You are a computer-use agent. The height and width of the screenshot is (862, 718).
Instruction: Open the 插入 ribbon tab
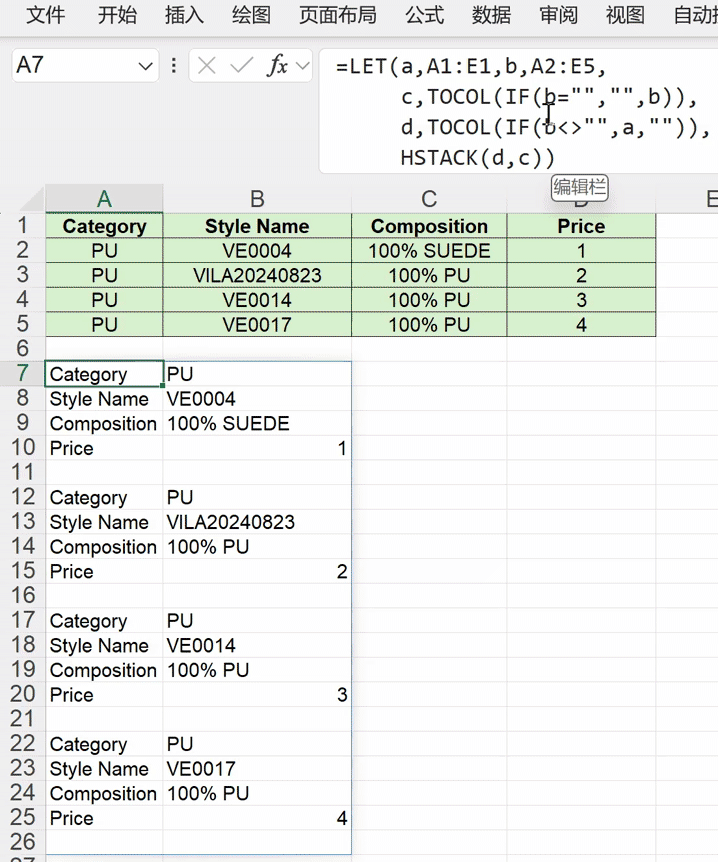pyautogui.click(x=184, y=15)
